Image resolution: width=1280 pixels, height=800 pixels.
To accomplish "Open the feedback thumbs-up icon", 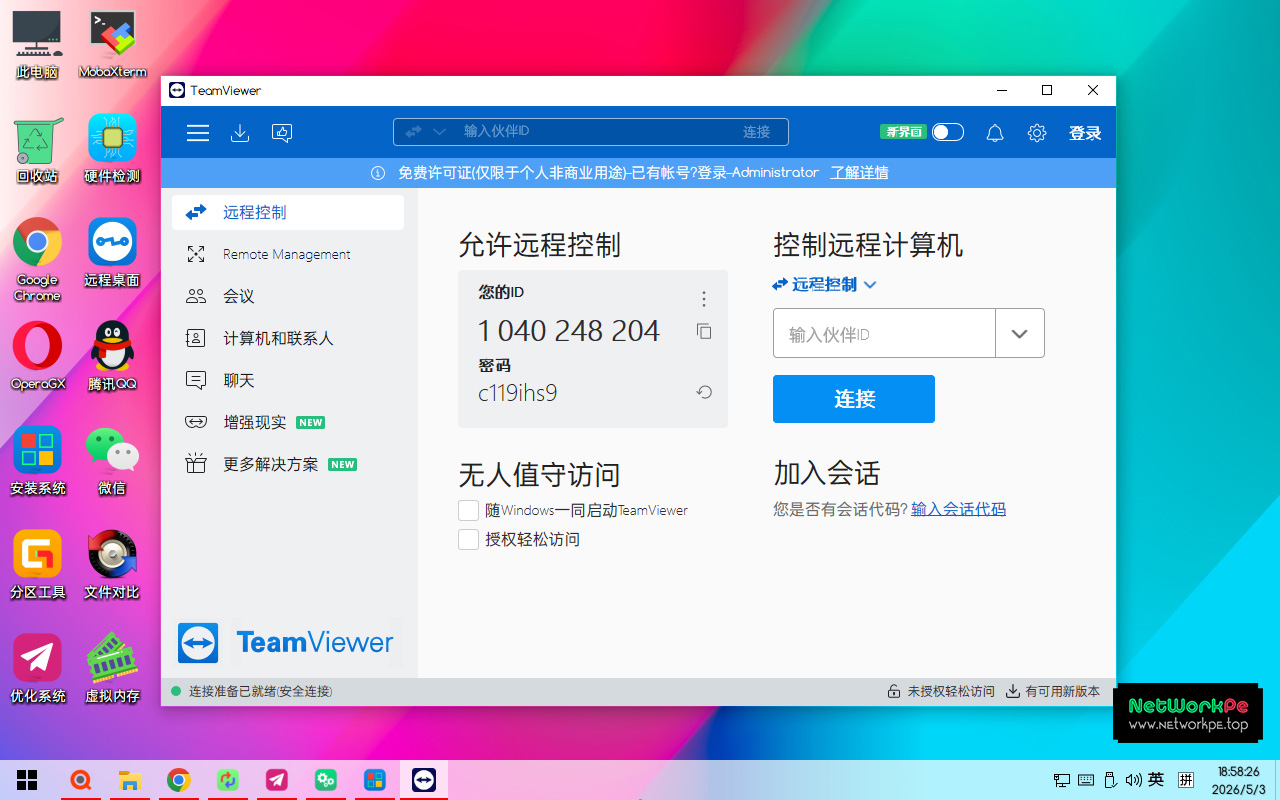I will (282, 133).
